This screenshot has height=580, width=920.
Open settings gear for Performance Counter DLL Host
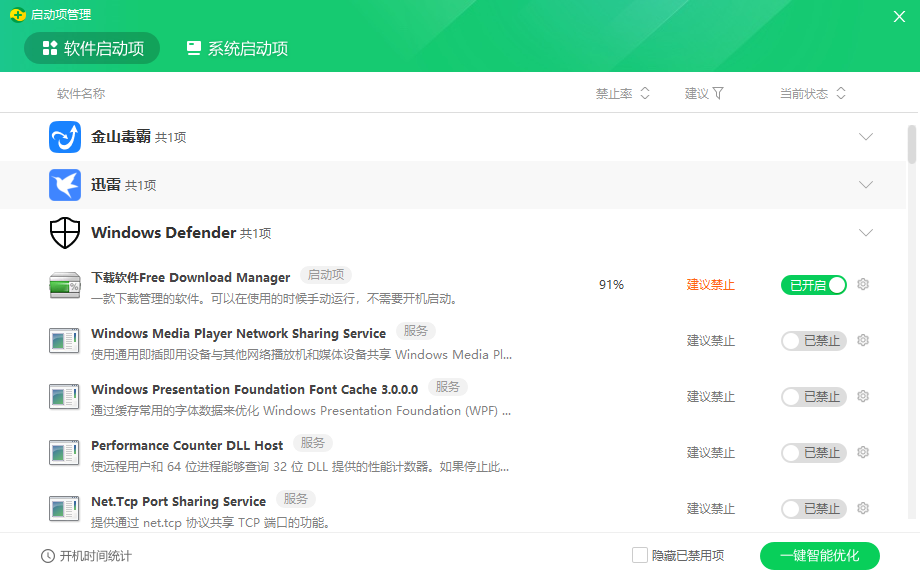(862, 452)
